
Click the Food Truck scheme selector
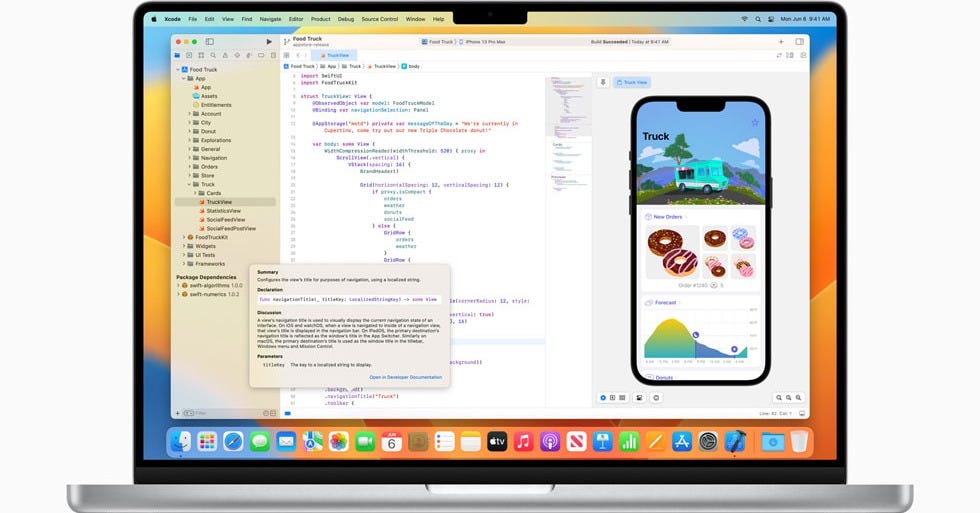(x=438, y=42)
